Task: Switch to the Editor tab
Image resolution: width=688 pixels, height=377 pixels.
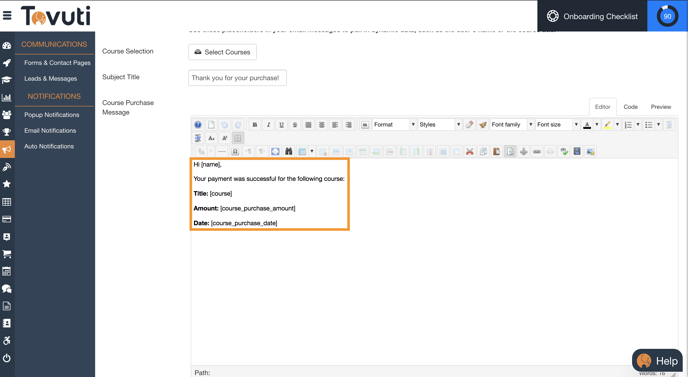Action: pyautogui.click(x=602, y=107)
